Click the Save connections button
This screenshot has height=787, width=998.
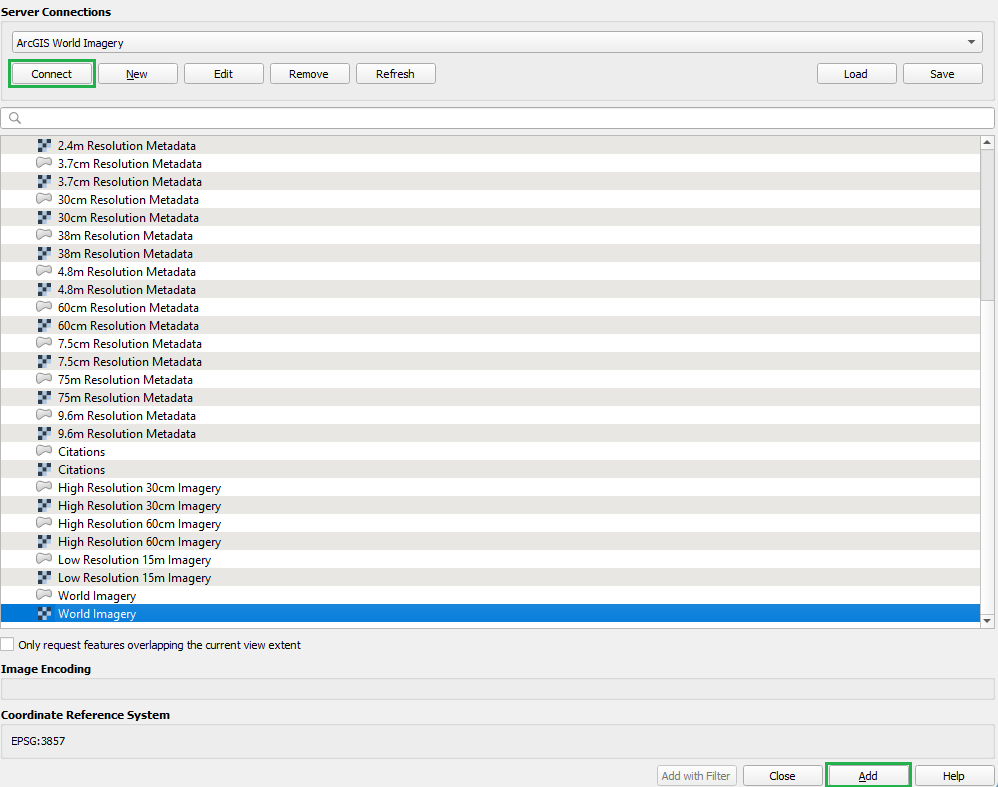(x=942, y=74)
